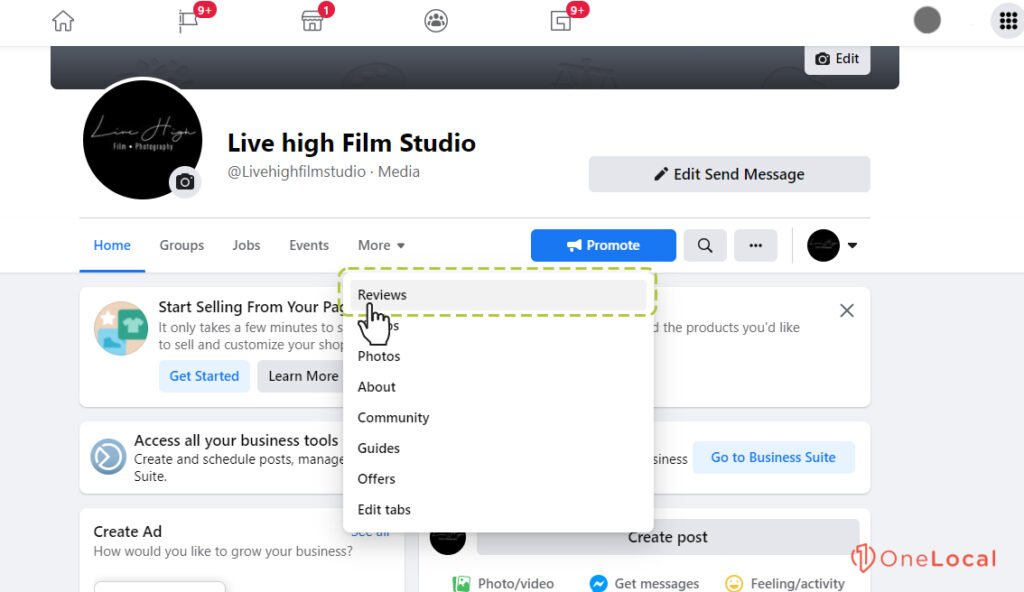Expand the More tab dropdown
Image resolution: width=1024 pixels, height=592 pixels.
[381, 245]
